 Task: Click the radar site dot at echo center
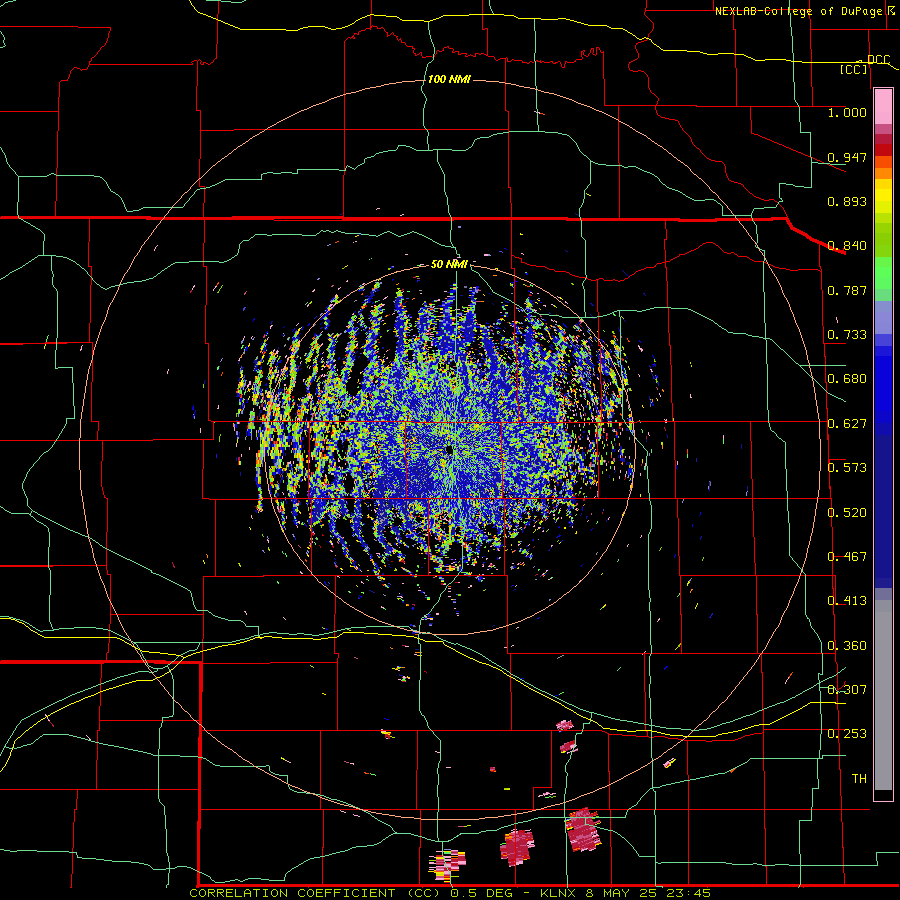point(449,451)
